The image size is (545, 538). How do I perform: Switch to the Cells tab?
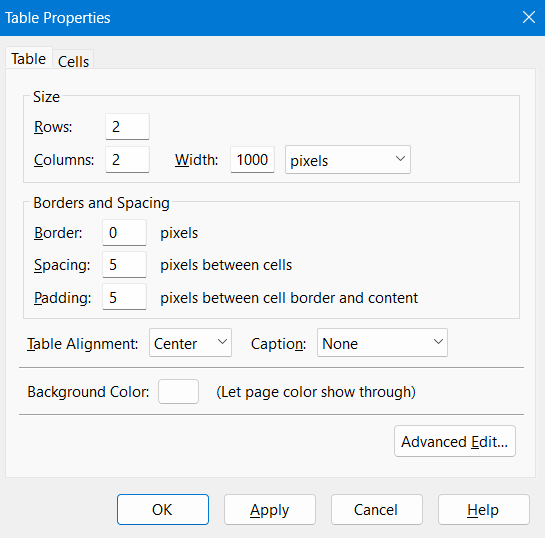coord(73,61)
